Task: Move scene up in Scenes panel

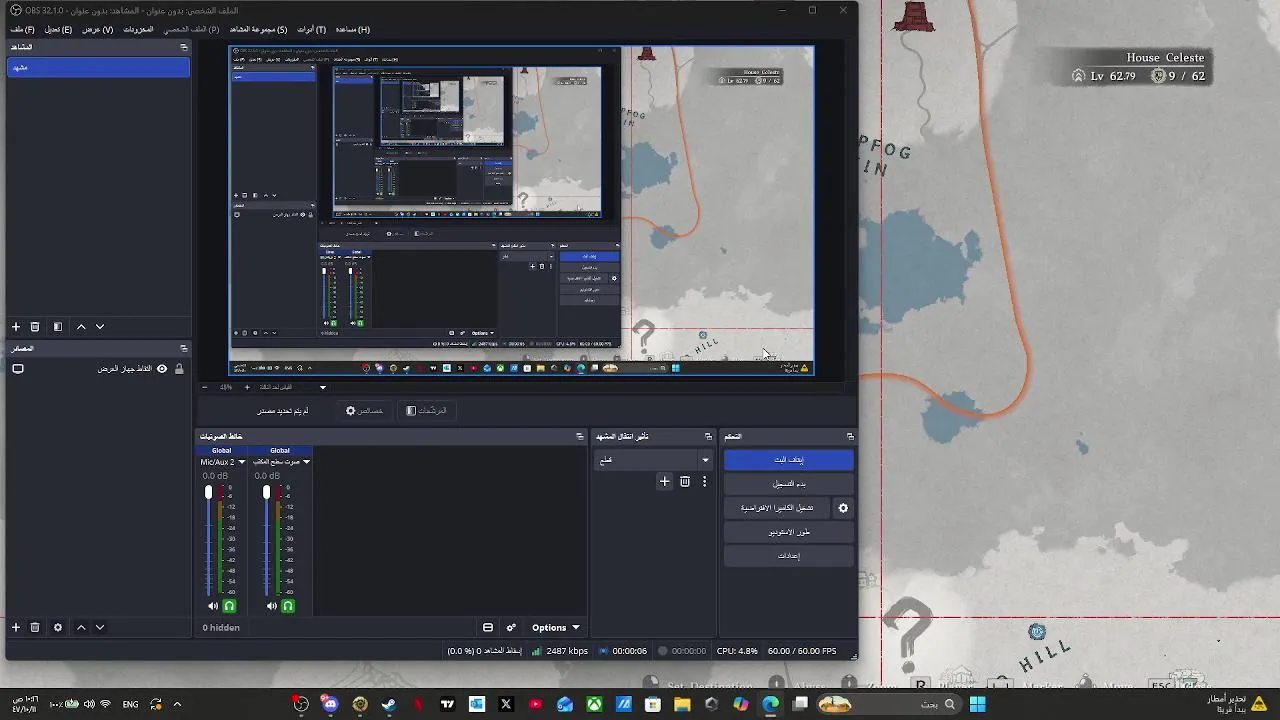Action: (81, 327)
